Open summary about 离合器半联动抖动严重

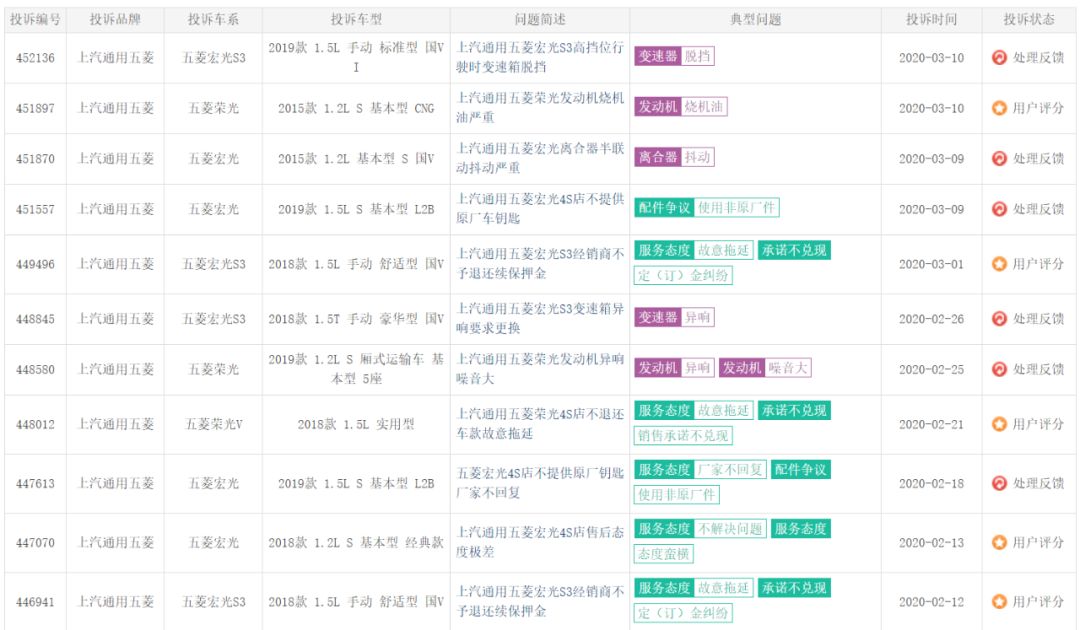pyautogui.click(x=540, y=158)
